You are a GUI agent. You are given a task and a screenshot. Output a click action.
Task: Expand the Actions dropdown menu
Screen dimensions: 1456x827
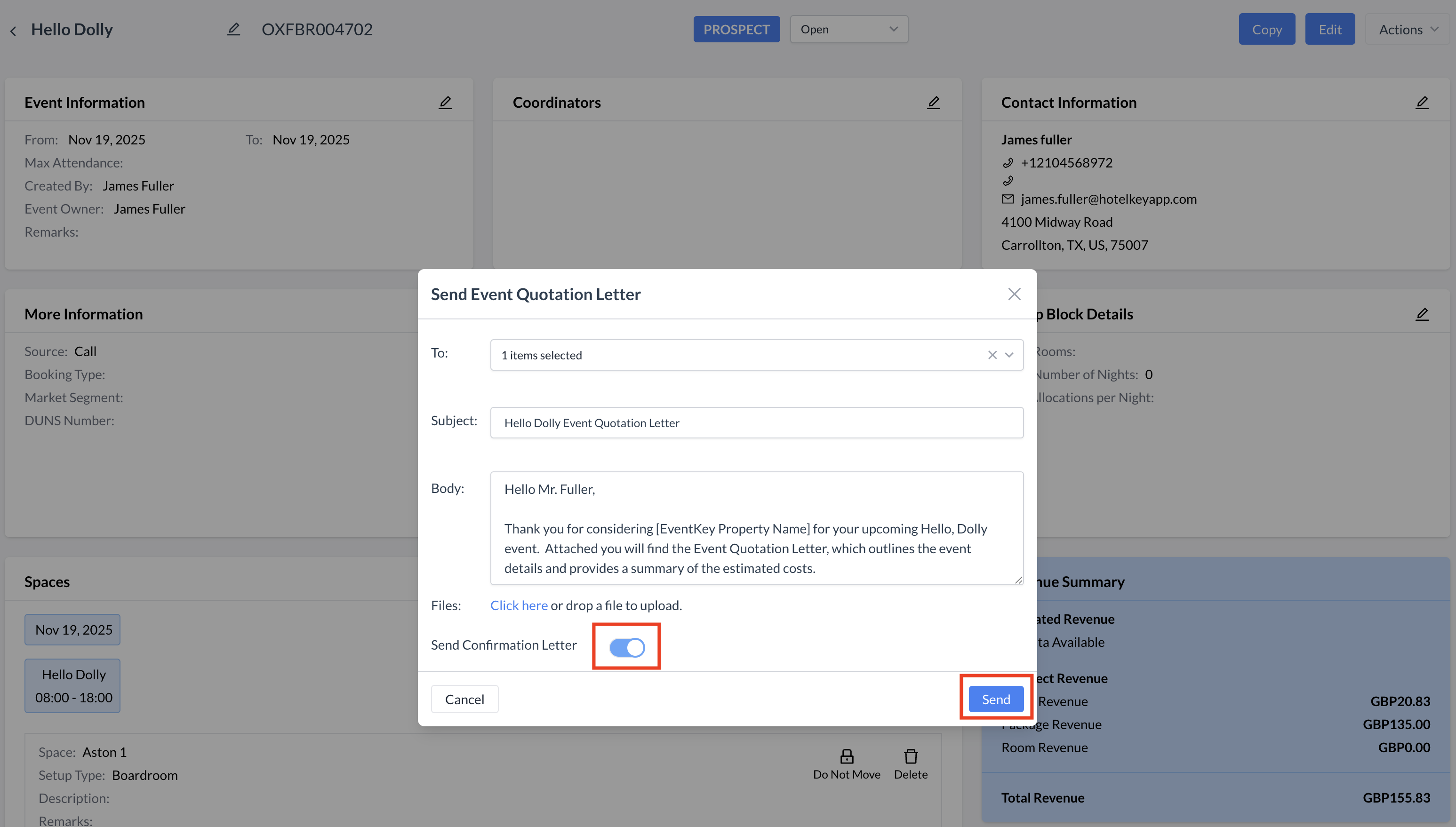(1408, 30)
